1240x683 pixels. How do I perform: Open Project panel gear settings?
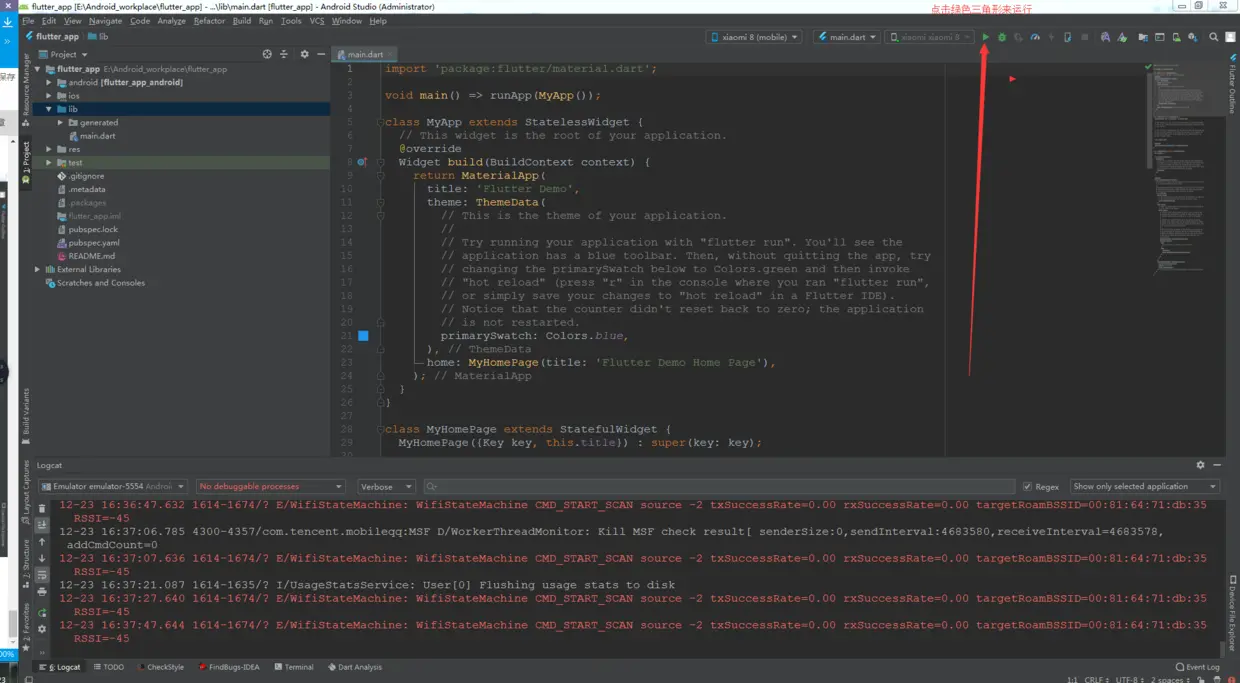point(305,54)
